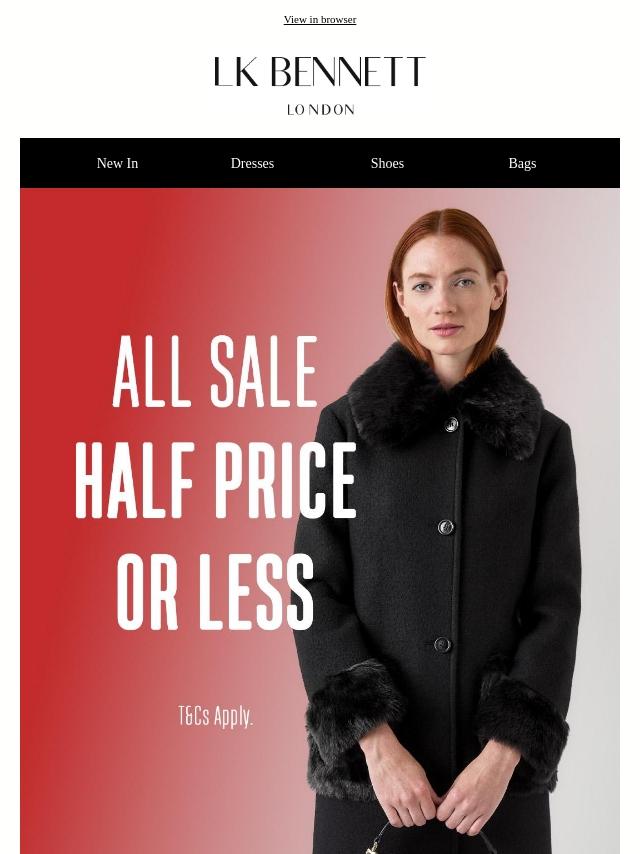Click the LK BENNETT logo wordmark
The height and width of the screenshot is (854, 640).
320,71
